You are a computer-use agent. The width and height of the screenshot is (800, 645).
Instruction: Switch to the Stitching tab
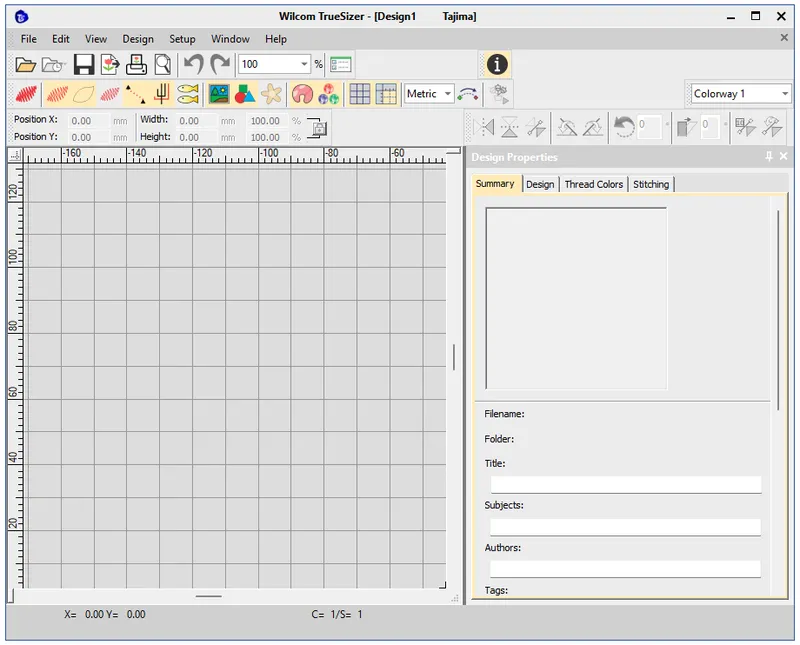click(x=651, y=184)
